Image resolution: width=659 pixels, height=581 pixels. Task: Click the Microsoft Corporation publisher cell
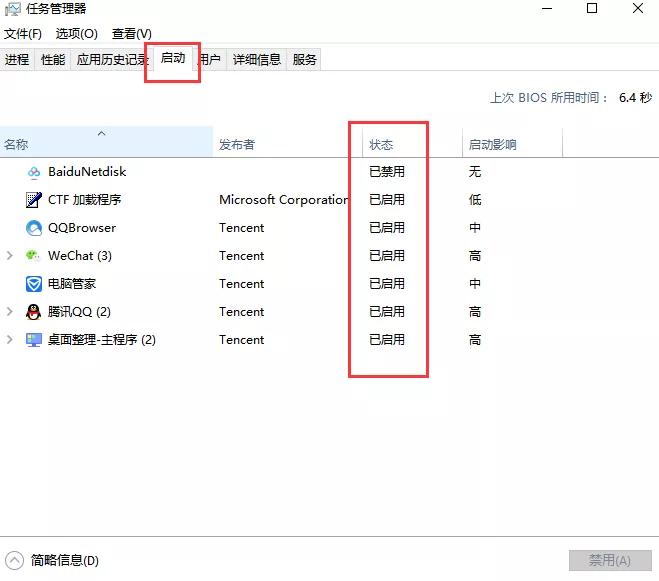284,200
